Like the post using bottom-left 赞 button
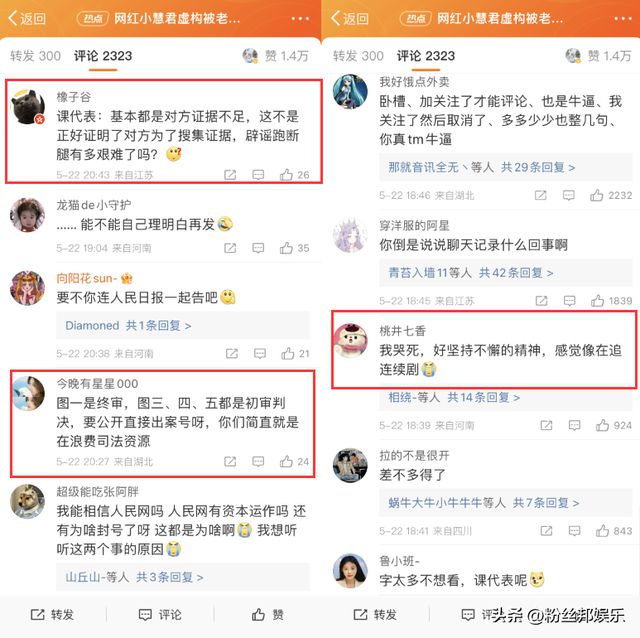Image resolution: width=640 pixels, height=638 pixels. click(267, 614)
